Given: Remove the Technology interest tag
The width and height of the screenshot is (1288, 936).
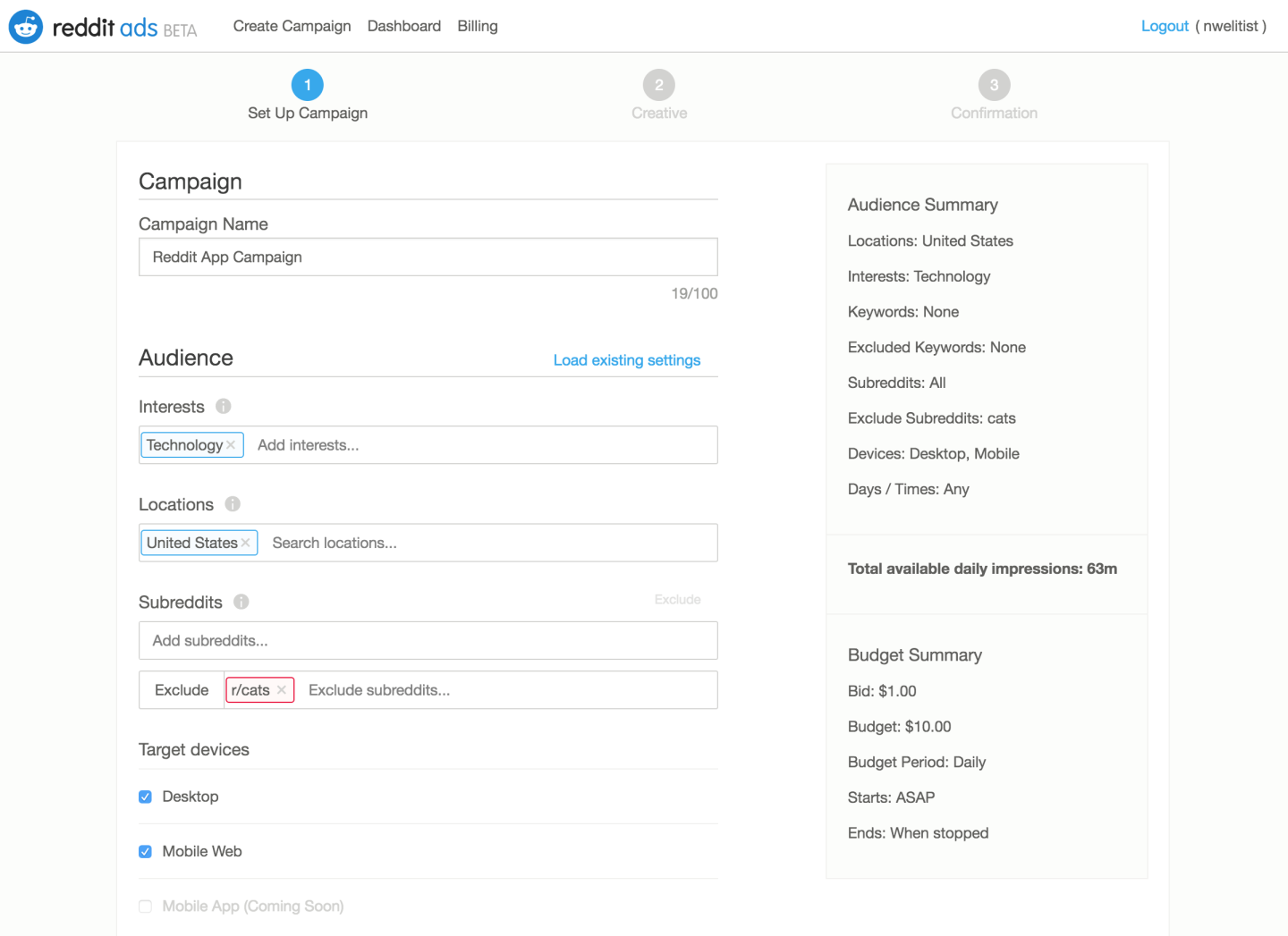Looking at the screenshot, I should point(231,444).
